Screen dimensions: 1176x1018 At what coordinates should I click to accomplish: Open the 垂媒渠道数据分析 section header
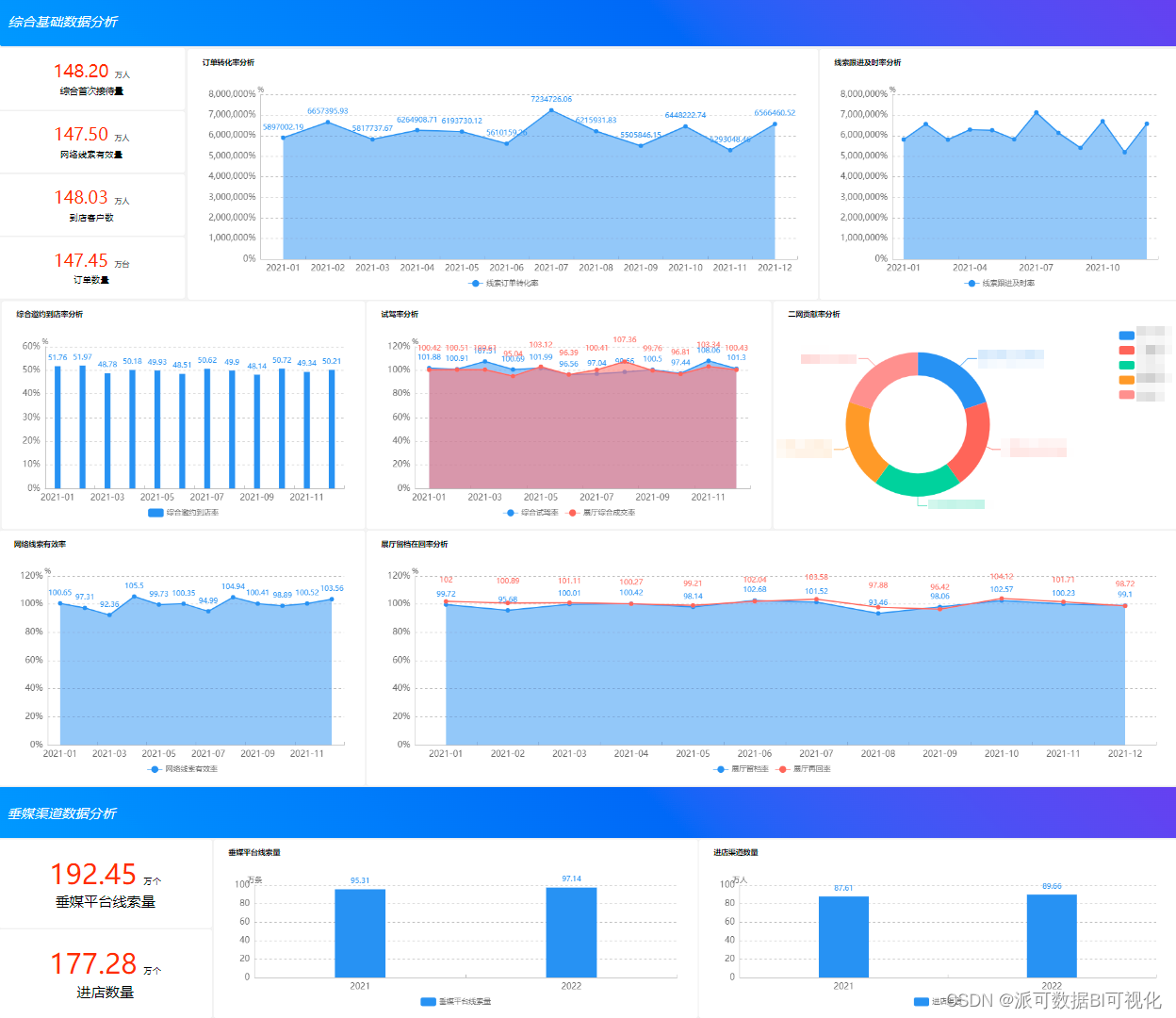[62, 813]
